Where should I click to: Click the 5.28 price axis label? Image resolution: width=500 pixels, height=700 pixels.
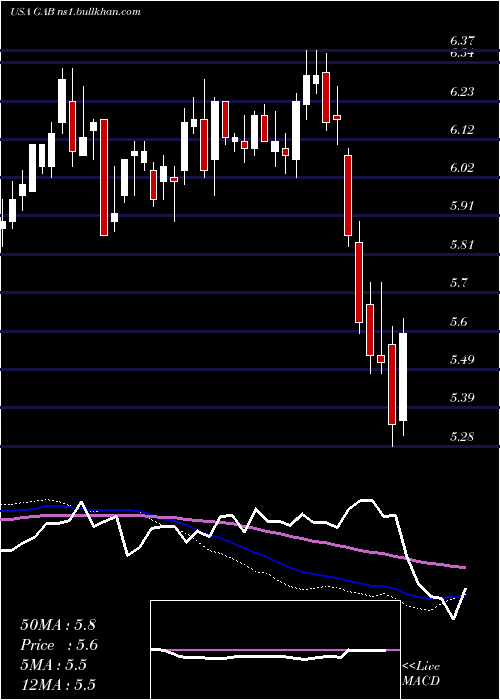click(462, 436)
